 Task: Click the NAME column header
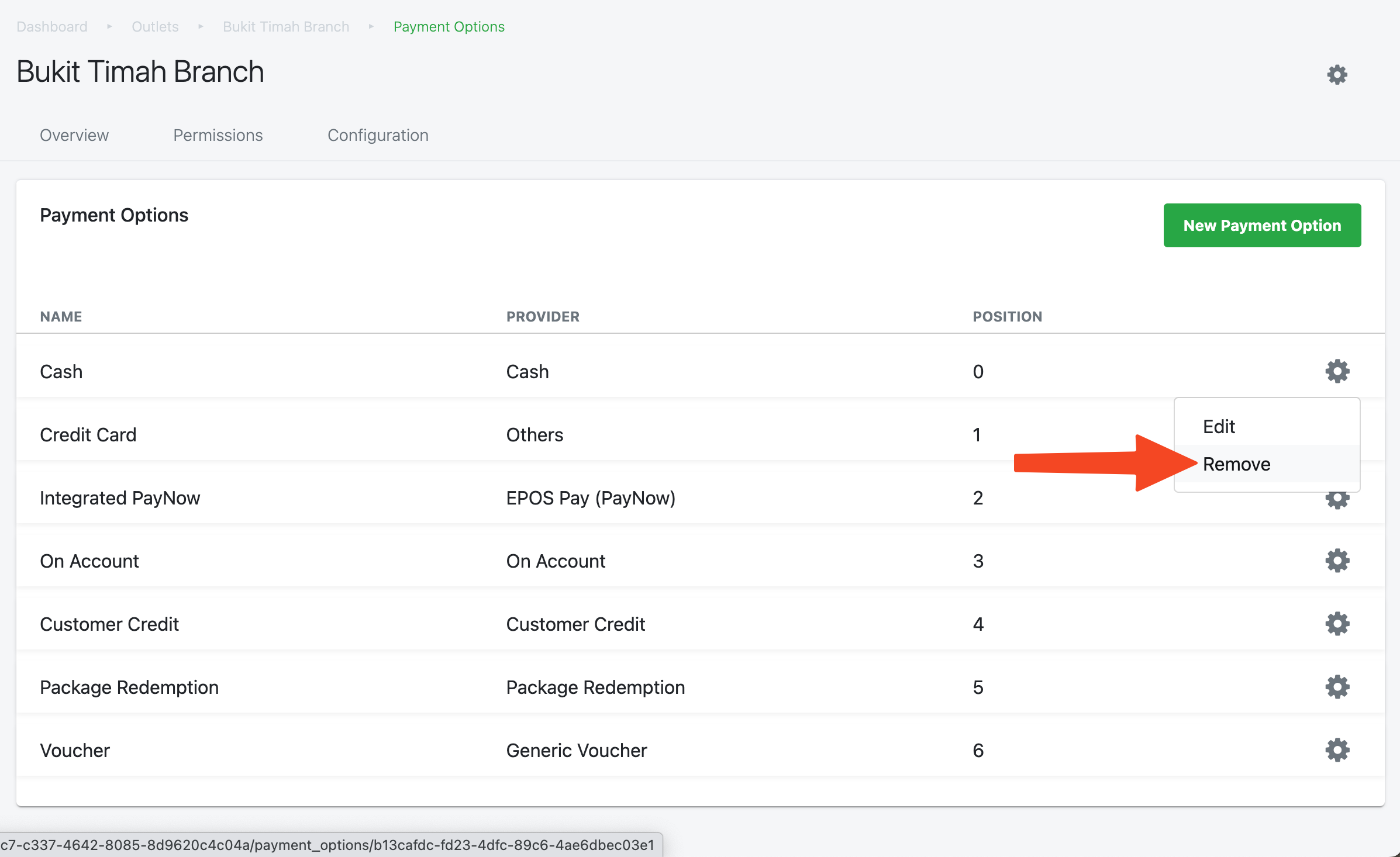61,316
